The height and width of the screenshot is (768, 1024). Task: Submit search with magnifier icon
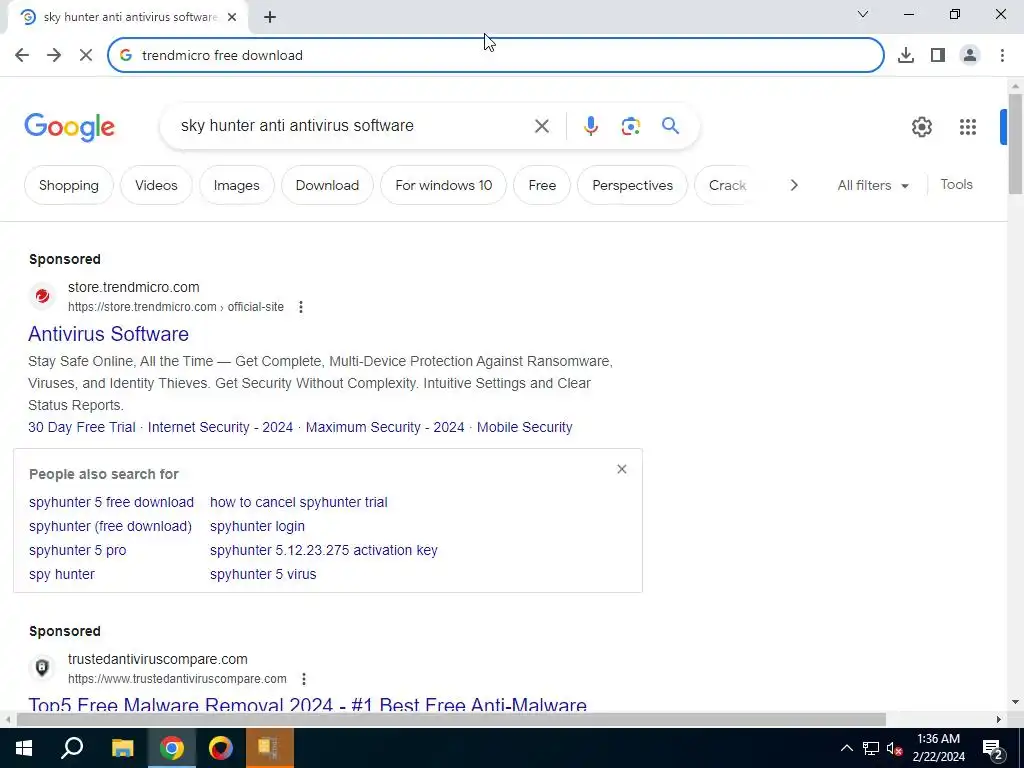click(x=670, y=126)
